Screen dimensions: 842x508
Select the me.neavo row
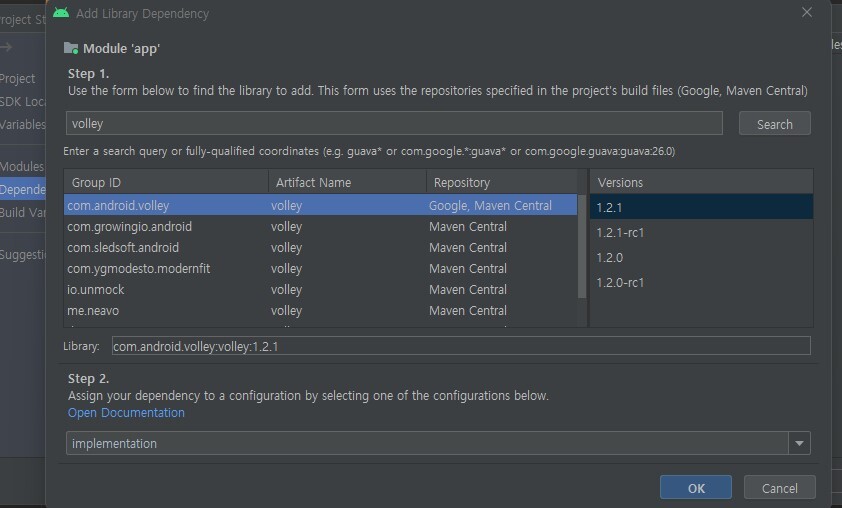click(320, 310)
